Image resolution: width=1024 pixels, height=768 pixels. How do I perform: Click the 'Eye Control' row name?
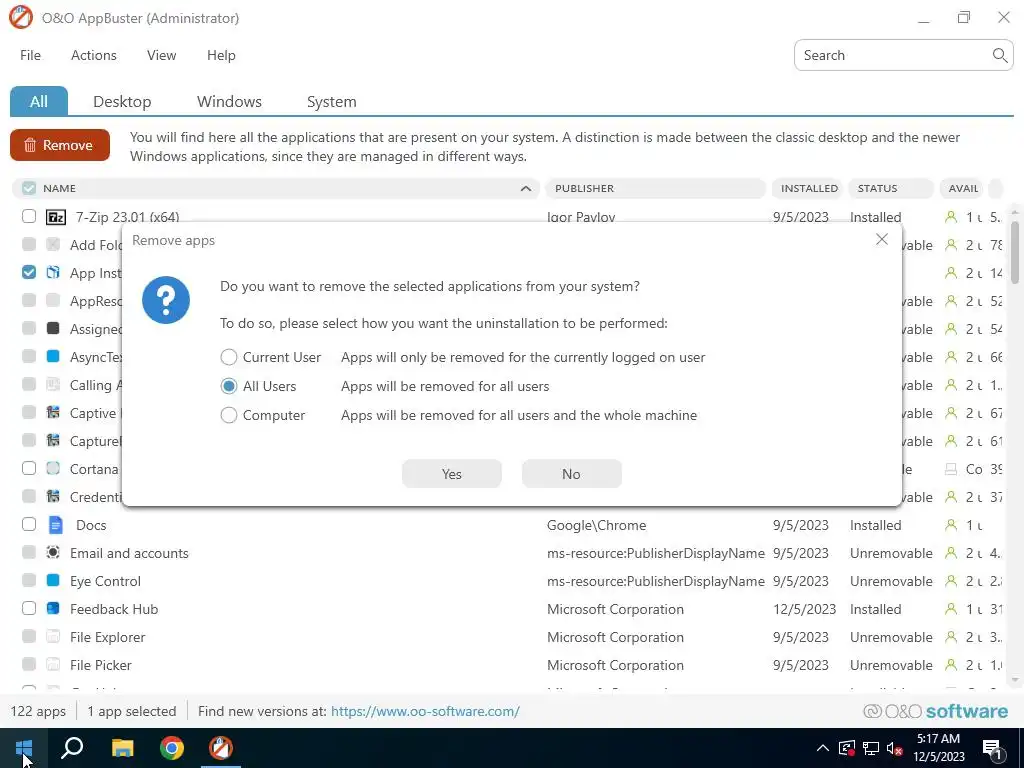click(105, 581)
